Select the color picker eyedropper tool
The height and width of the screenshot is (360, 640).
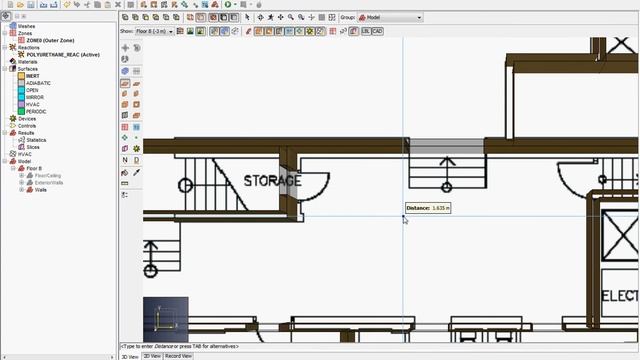136,173
